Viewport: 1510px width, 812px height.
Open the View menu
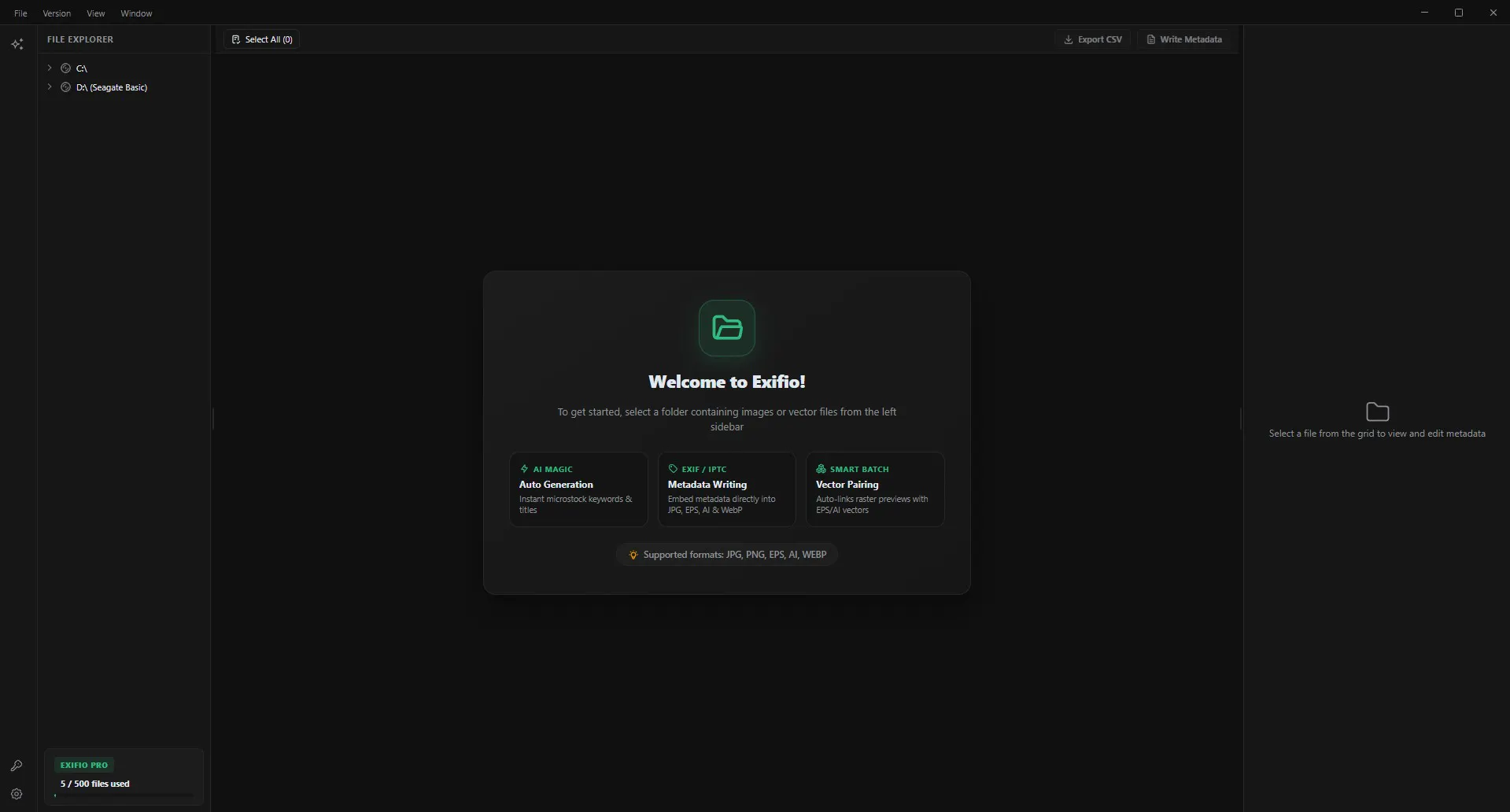[96, 13]
